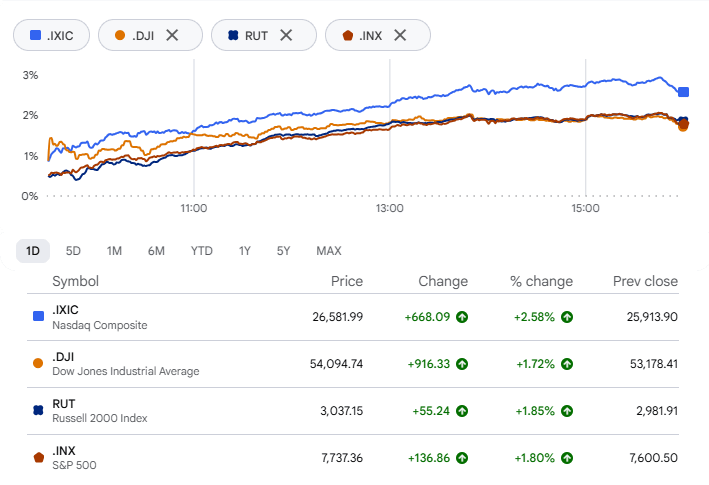Click the price 54,094.74

pyautogui.click(x=336, y=364)
